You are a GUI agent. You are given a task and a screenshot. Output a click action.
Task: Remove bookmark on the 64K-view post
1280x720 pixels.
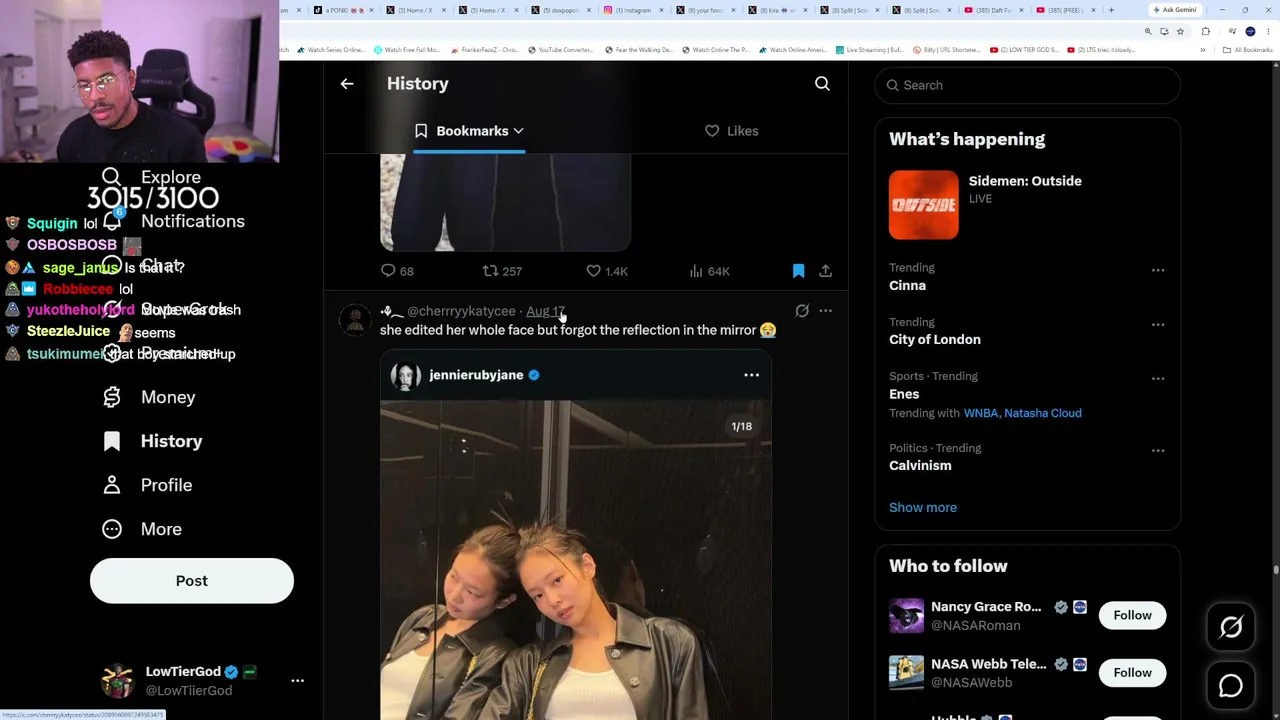pos(798,271)
